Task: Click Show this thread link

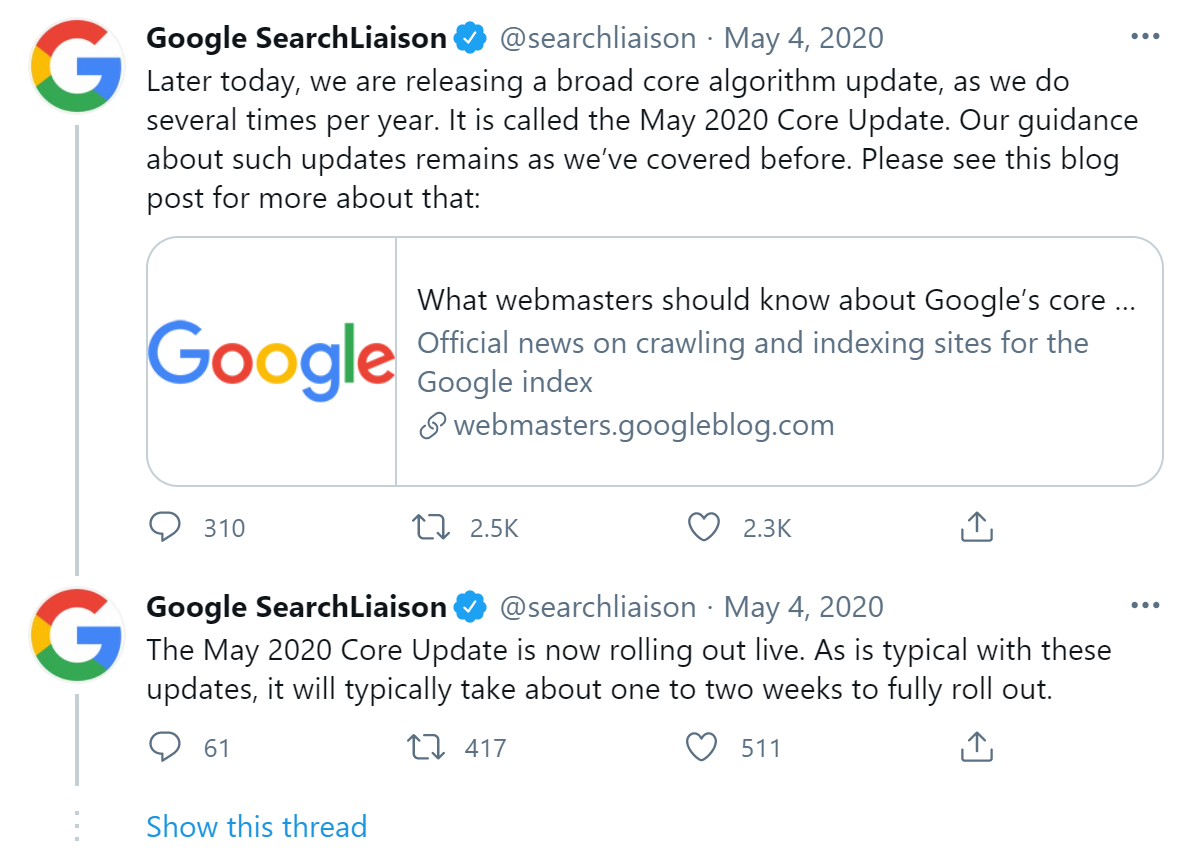Action: [256, 827]
